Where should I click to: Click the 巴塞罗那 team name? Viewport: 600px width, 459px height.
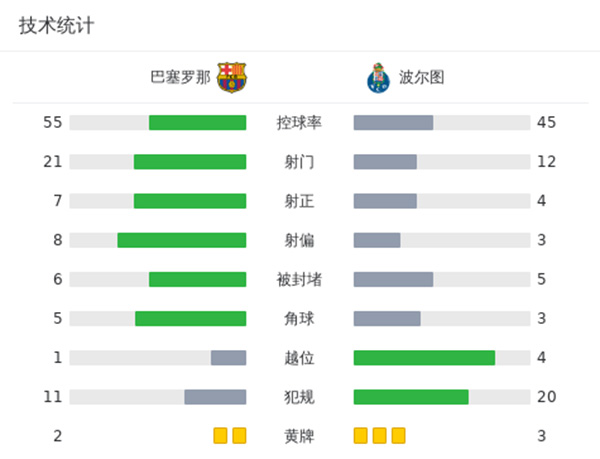(x=180, y=78)
